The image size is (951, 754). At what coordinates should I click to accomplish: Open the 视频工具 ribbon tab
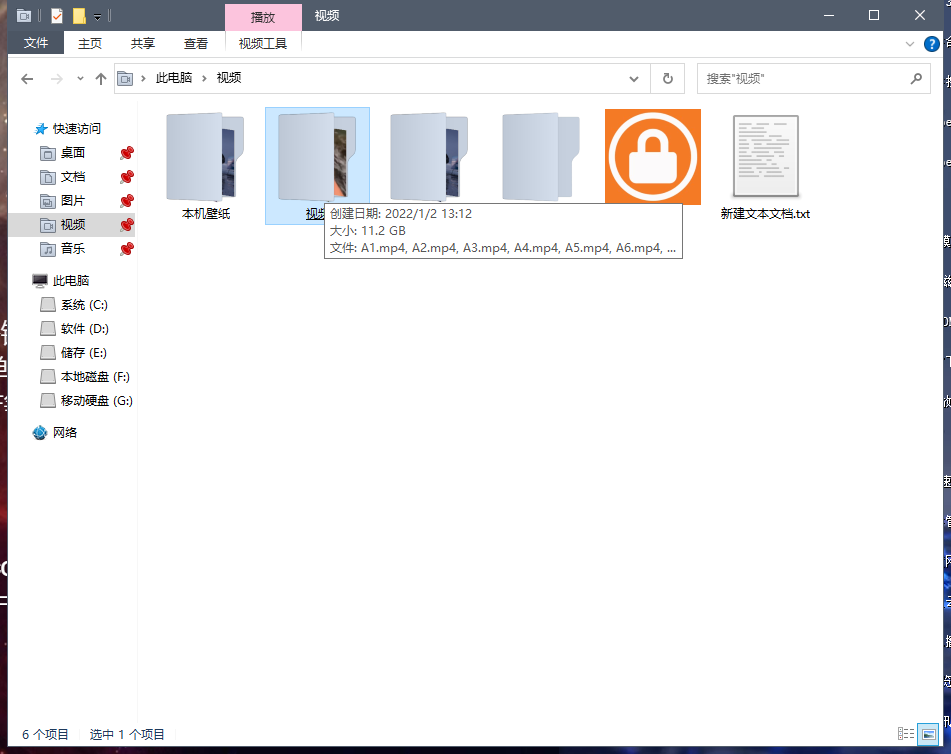pos(263,43)
